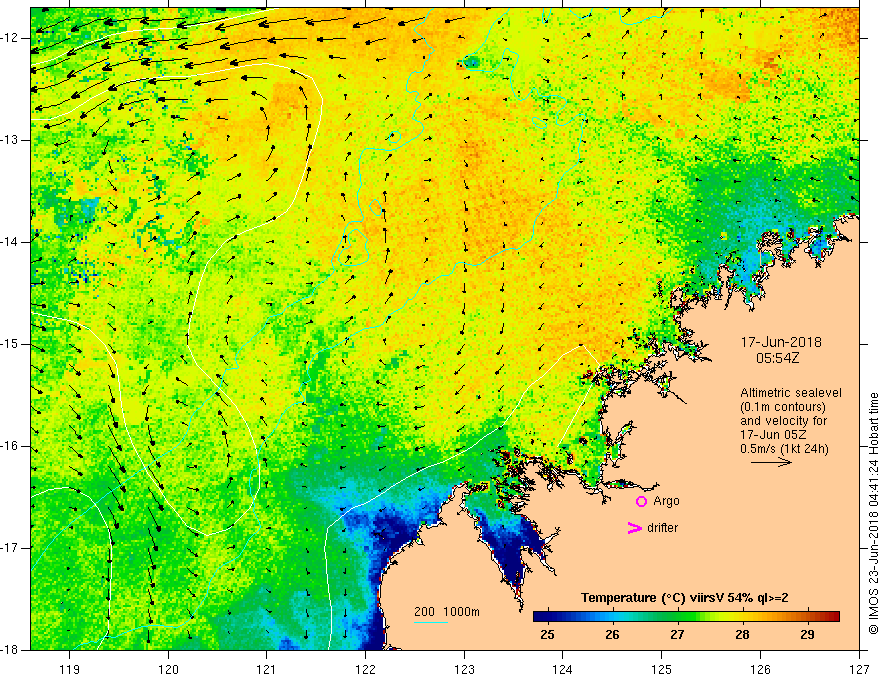Click longitude axis label 125
The height and width of the screenshot is (680, 880).
click(662, 669)
